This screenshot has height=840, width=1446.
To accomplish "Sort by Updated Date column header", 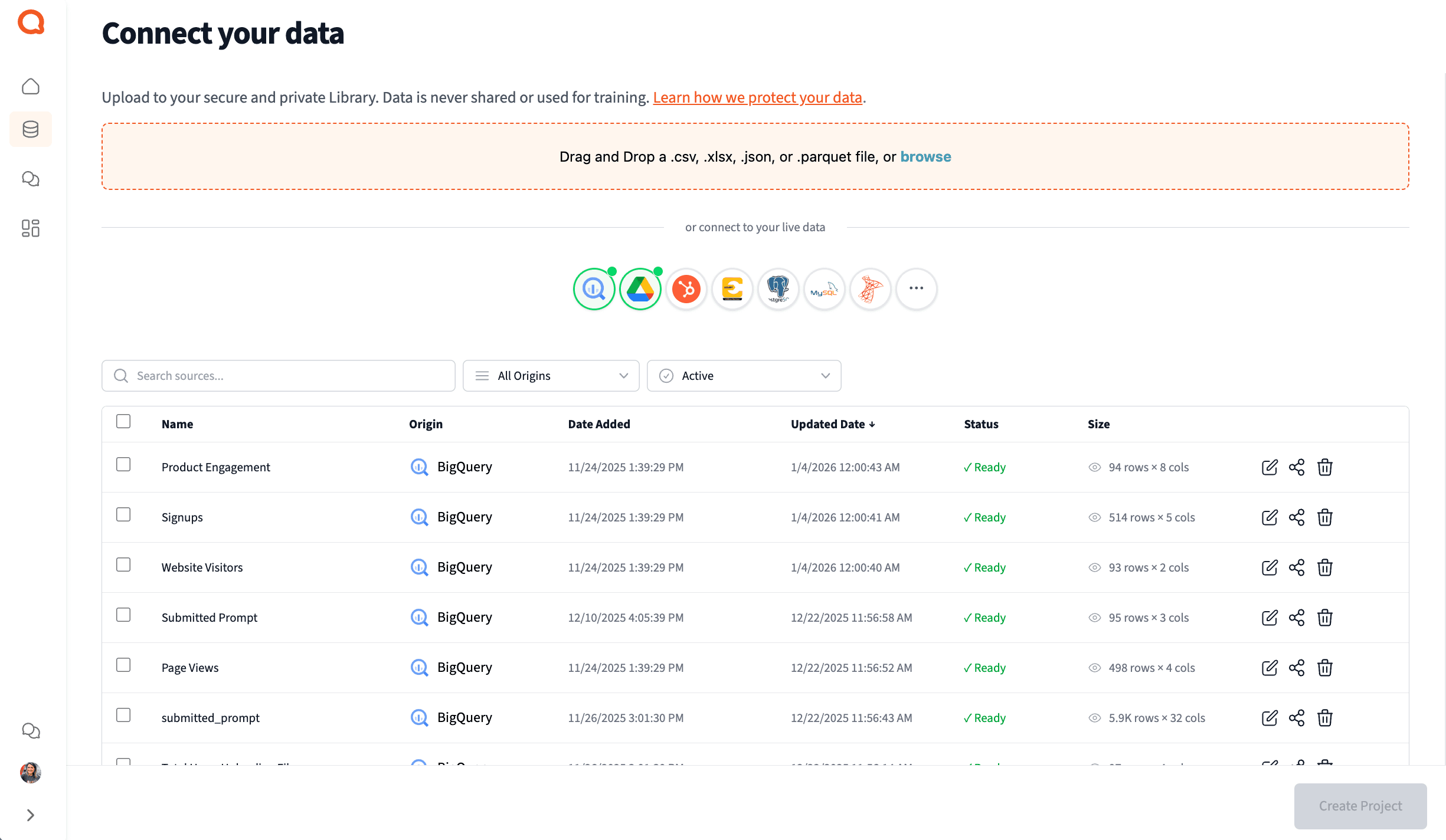I will 832,424.
